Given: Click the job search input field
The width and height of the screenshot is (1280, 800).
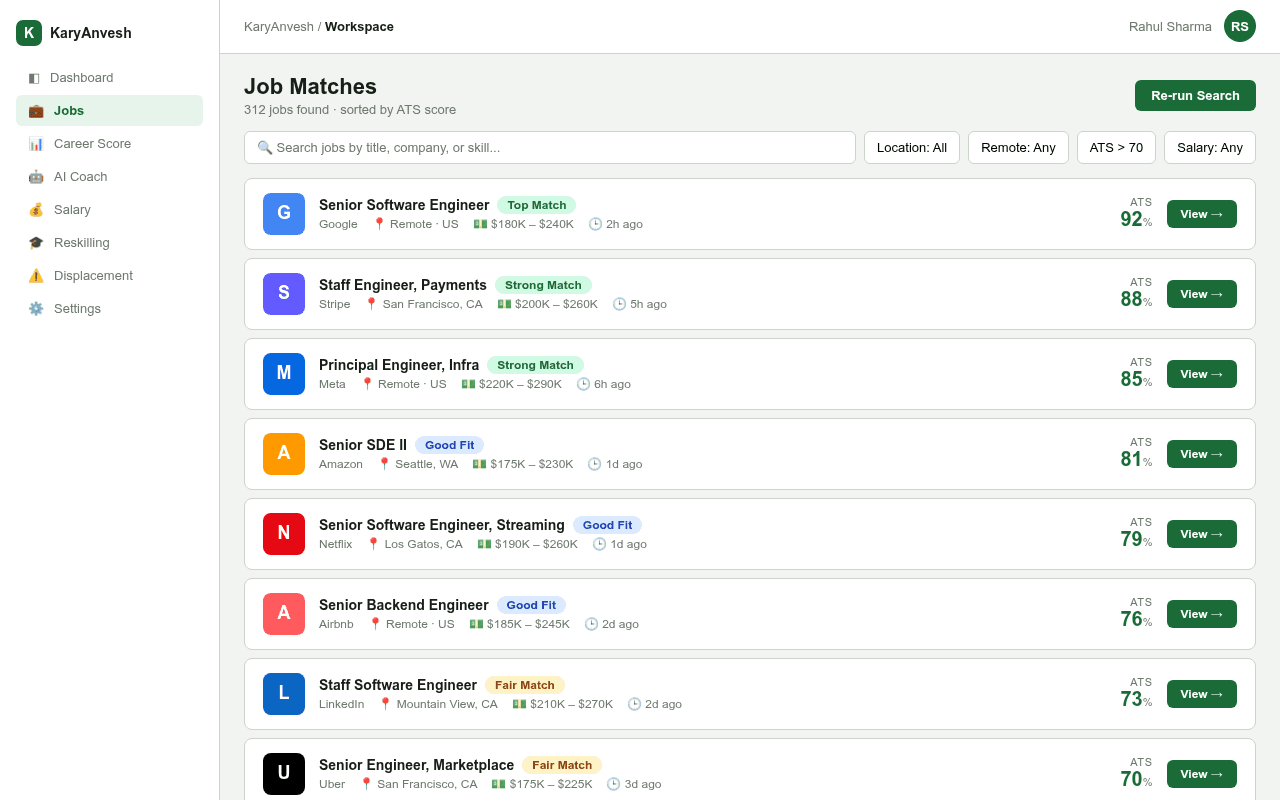Looking at the screenshot, I should (550, 148).
